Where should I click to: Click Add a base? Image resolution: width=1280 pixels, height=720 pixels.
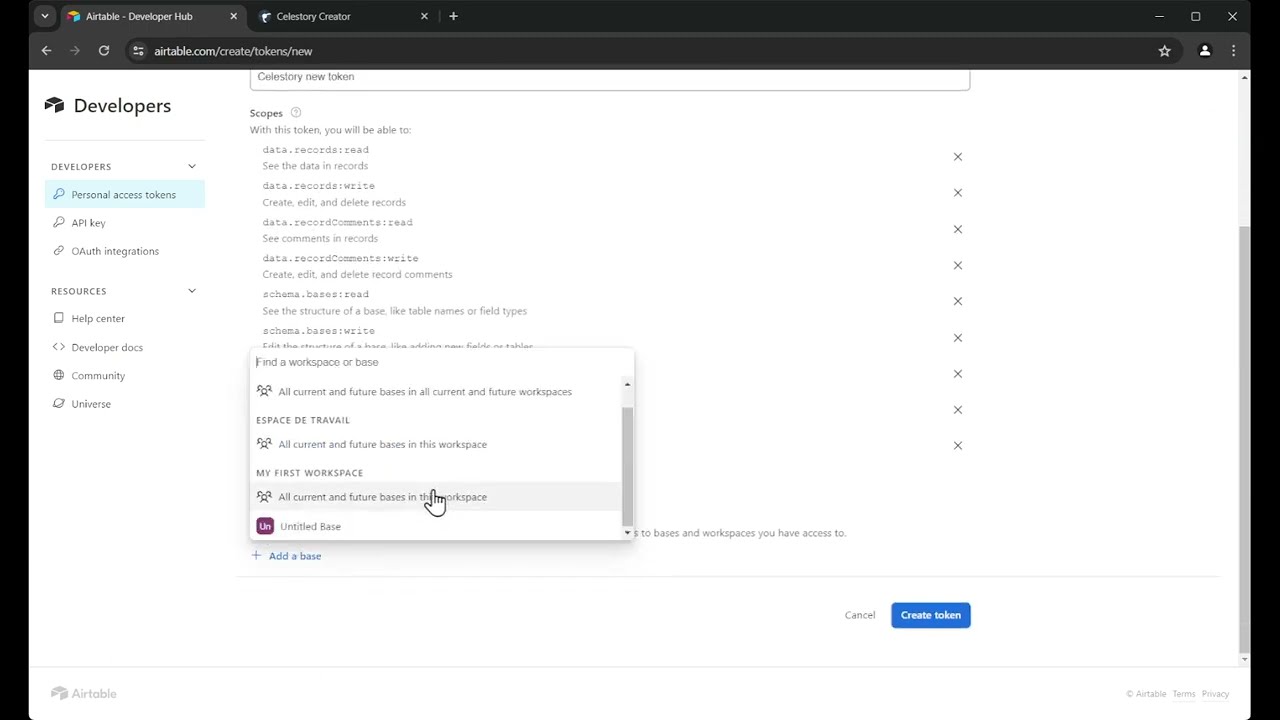click(286, 556)
